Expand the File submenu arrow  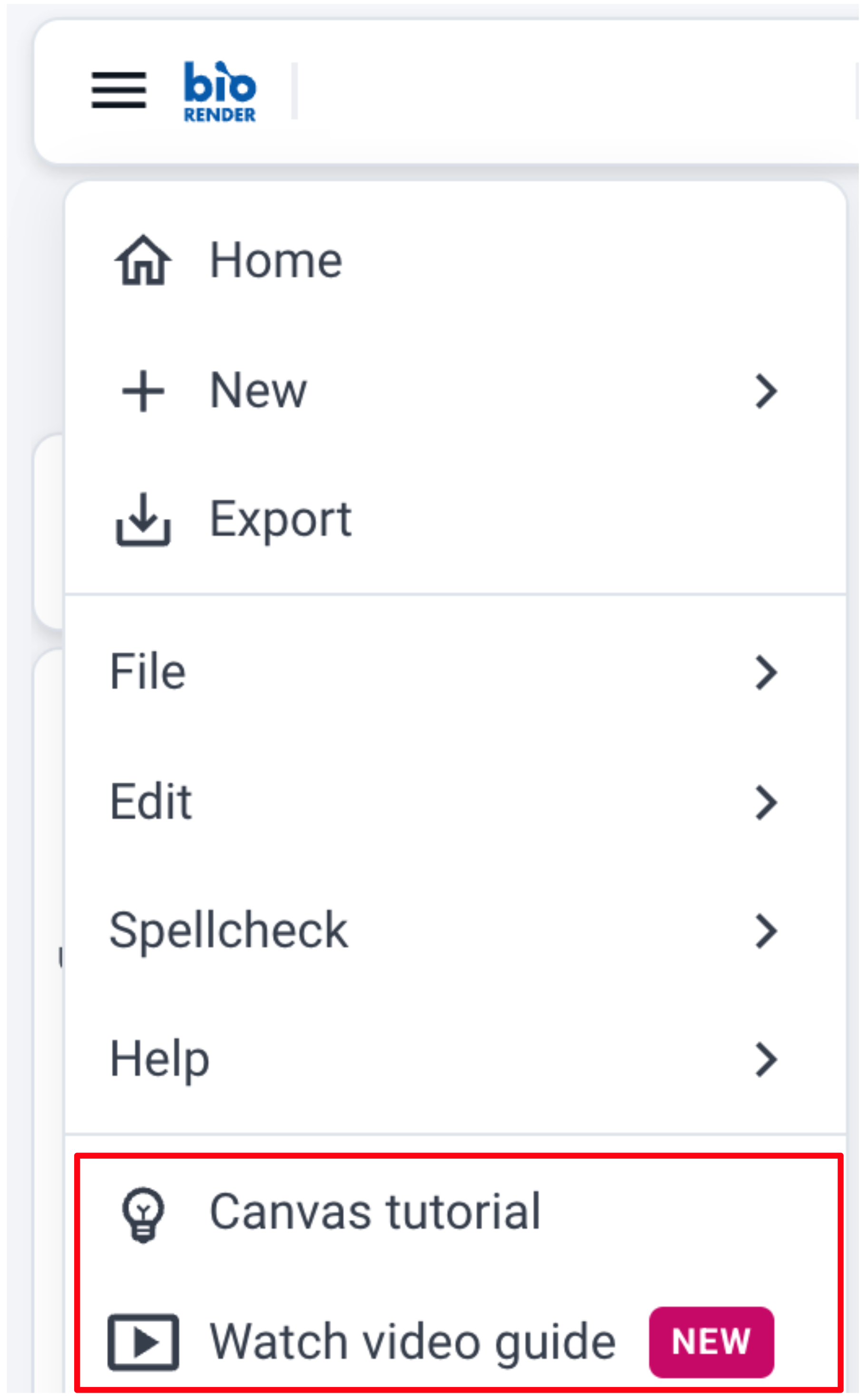766,672
